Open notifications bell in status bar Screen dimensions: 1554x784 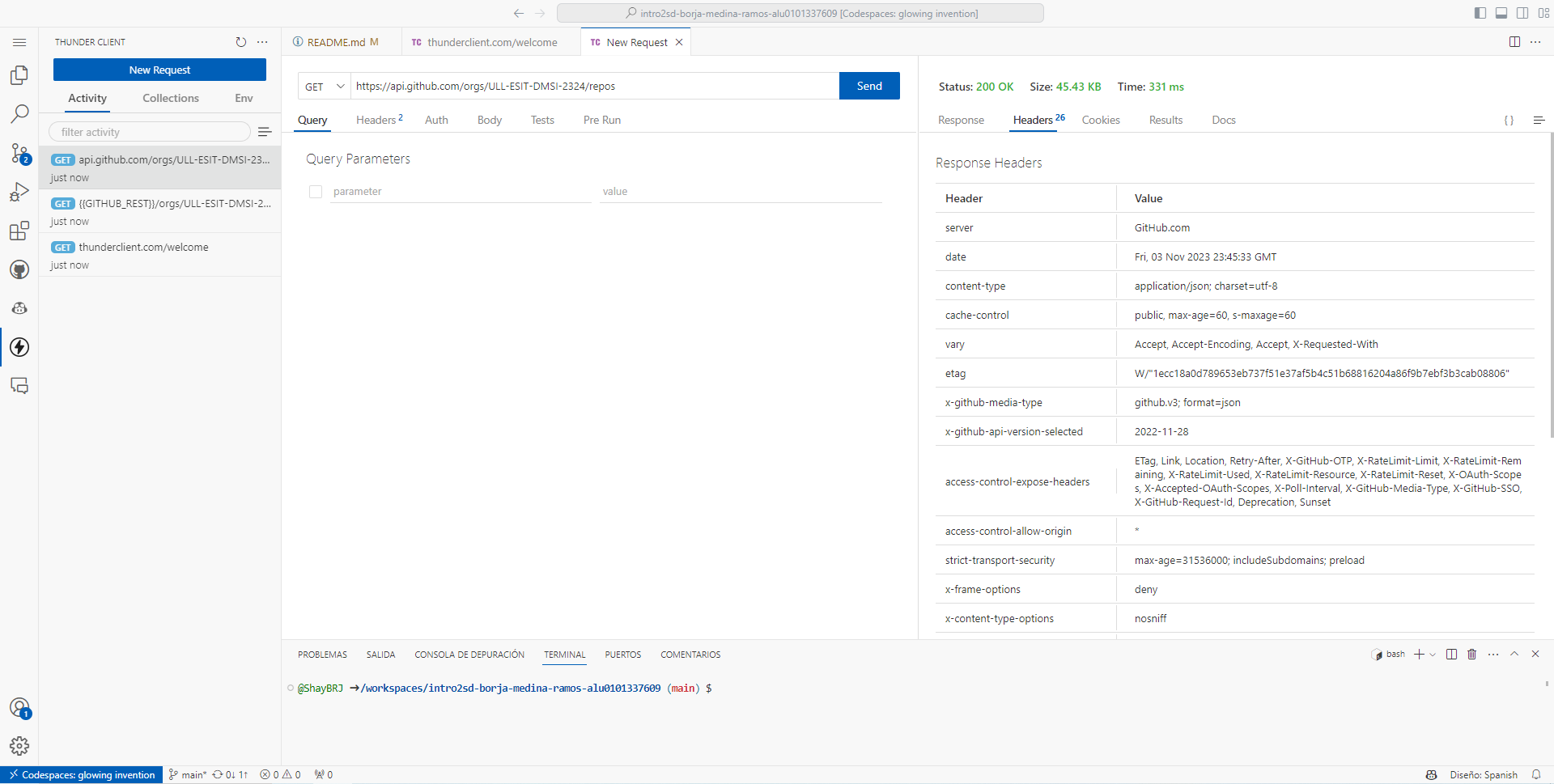[1536, 775]
